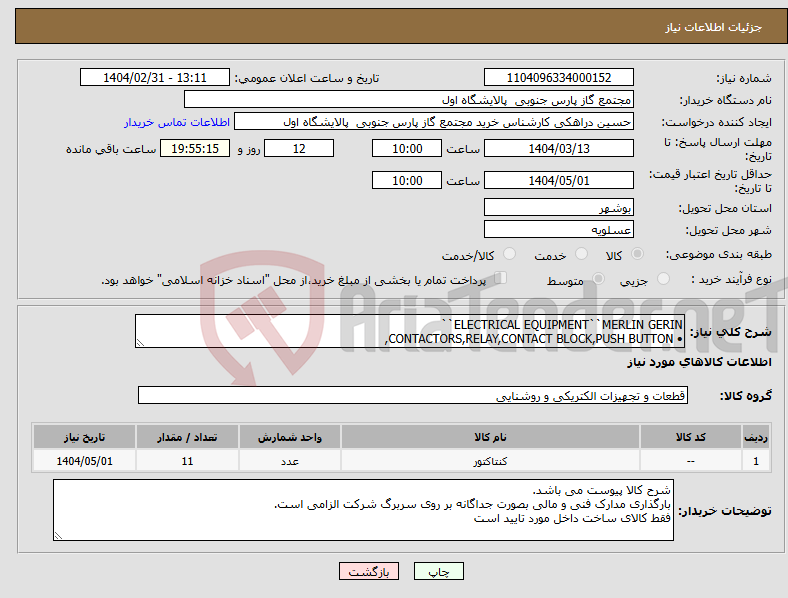
Task: Click the کد کالا column header
Action: point(691,437)
